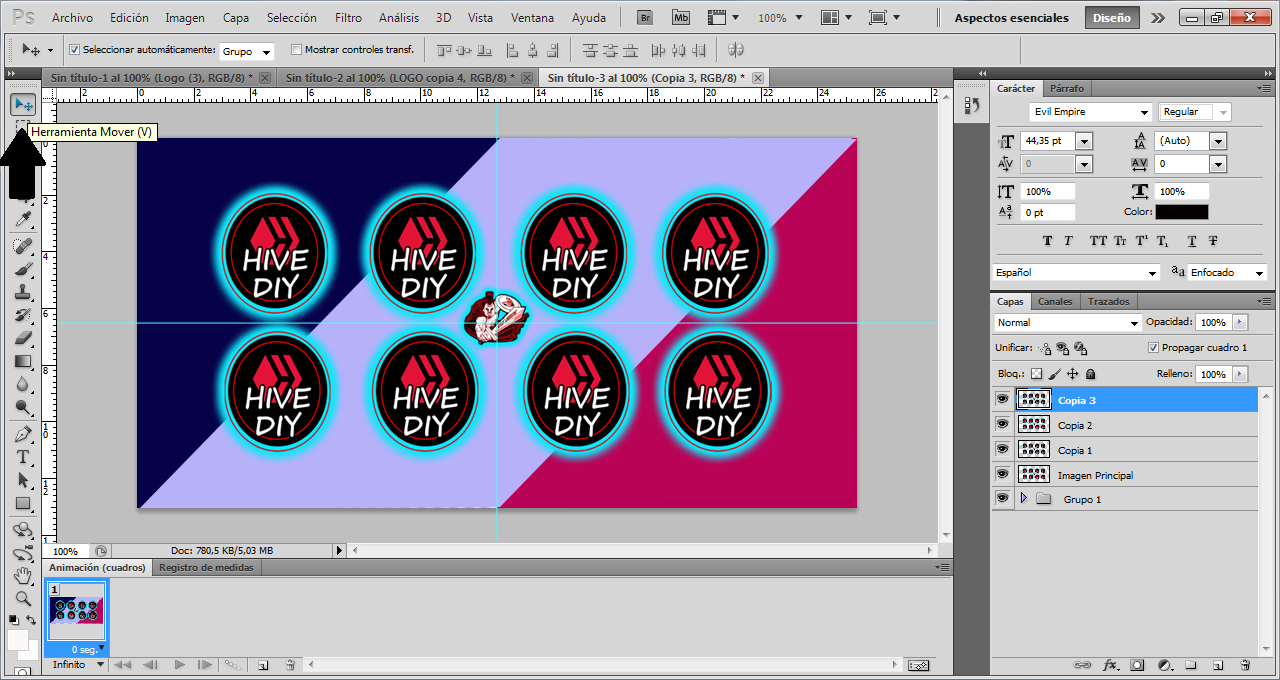
Task: Select animation frame 1 thumbnail
Action: [78, 611]
